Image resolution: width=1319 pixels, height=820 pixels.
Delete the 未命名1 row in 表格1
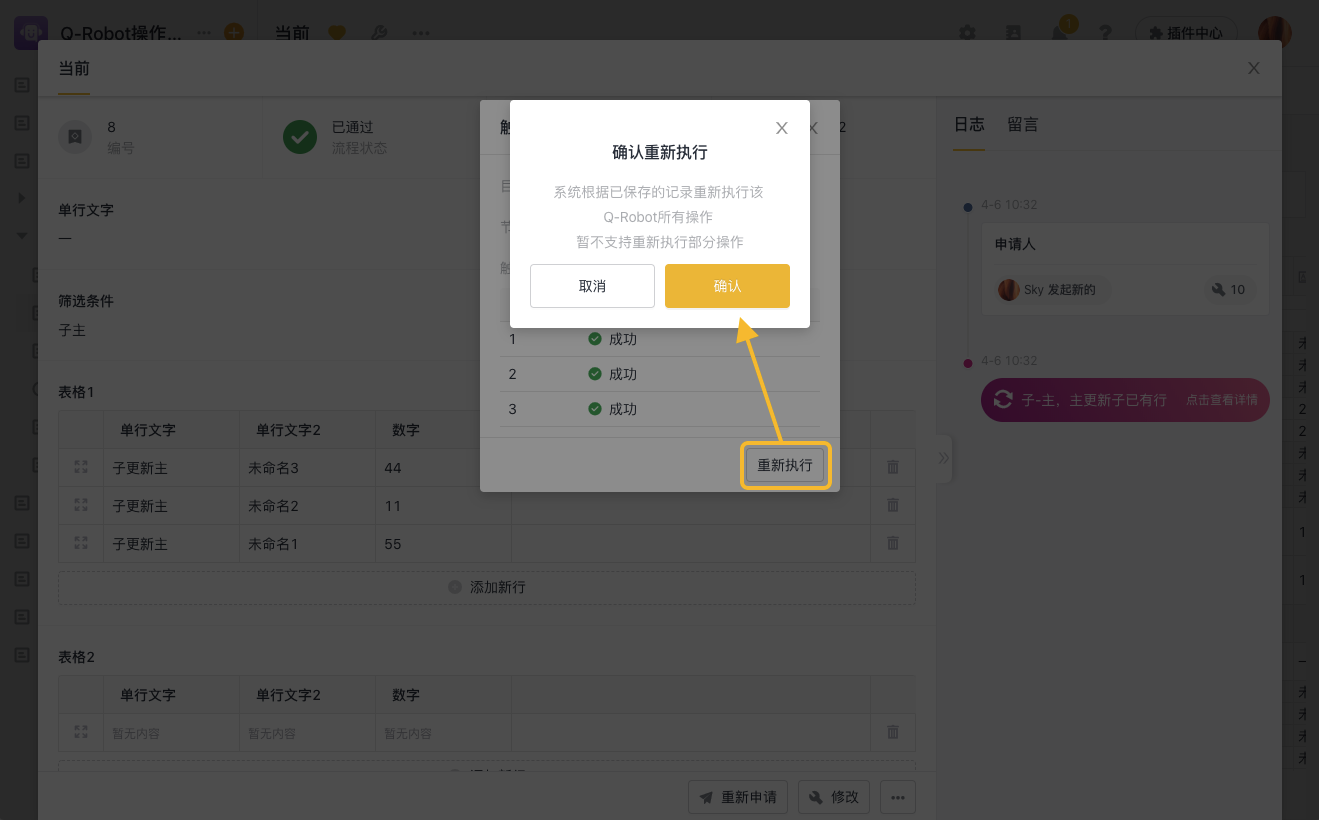pyautogui.click(x=893, y=543)
